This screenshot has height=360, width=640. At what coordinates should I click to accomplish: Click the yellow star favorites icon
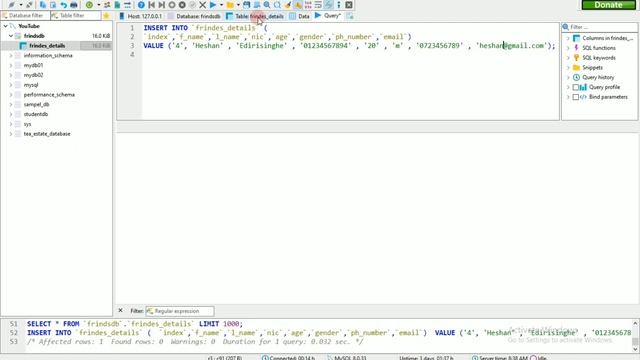pyautogui.click(x=106, y=16)
